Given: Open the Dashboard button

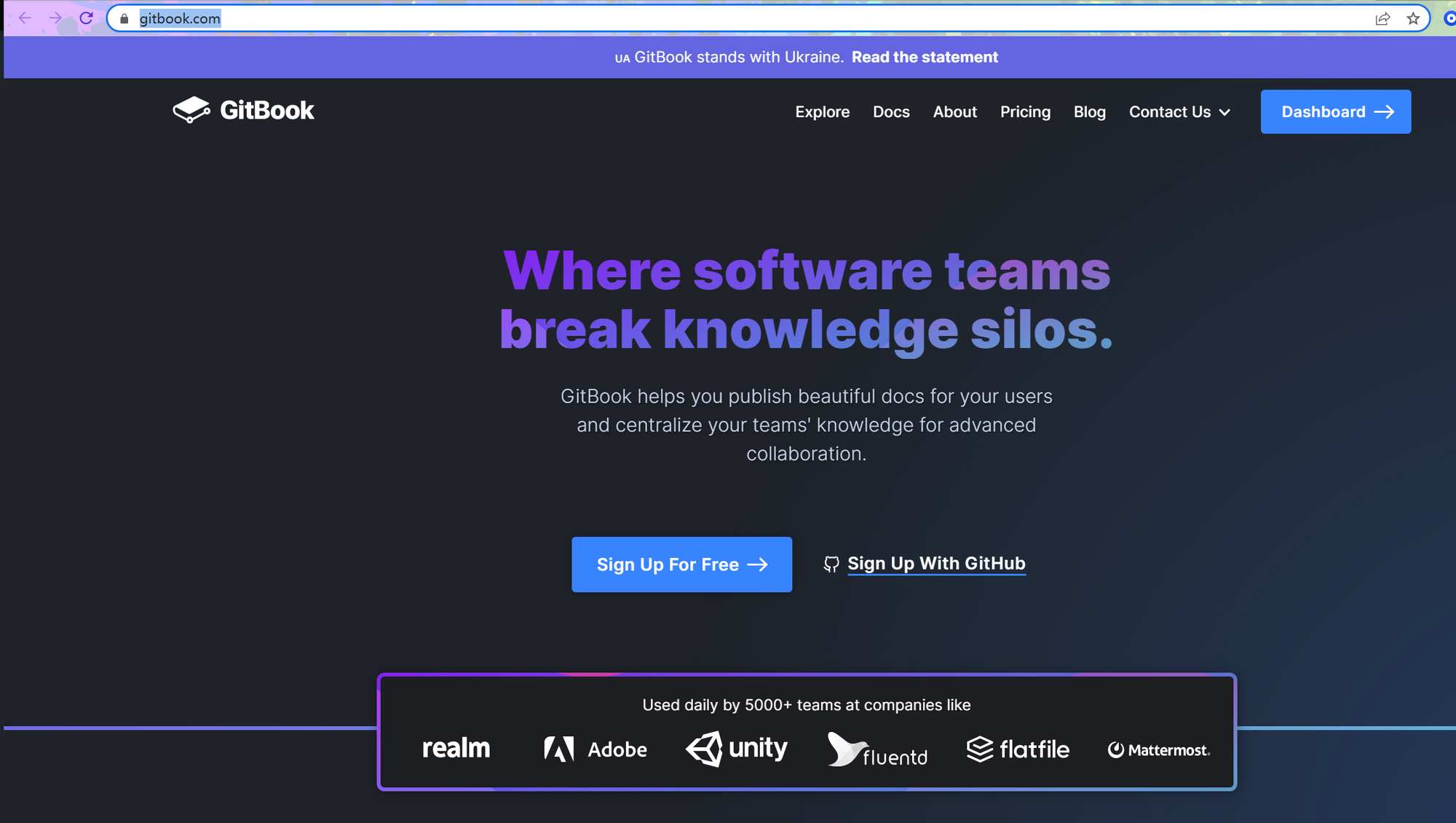Looking at the screenshot, I should [1335, 111].
